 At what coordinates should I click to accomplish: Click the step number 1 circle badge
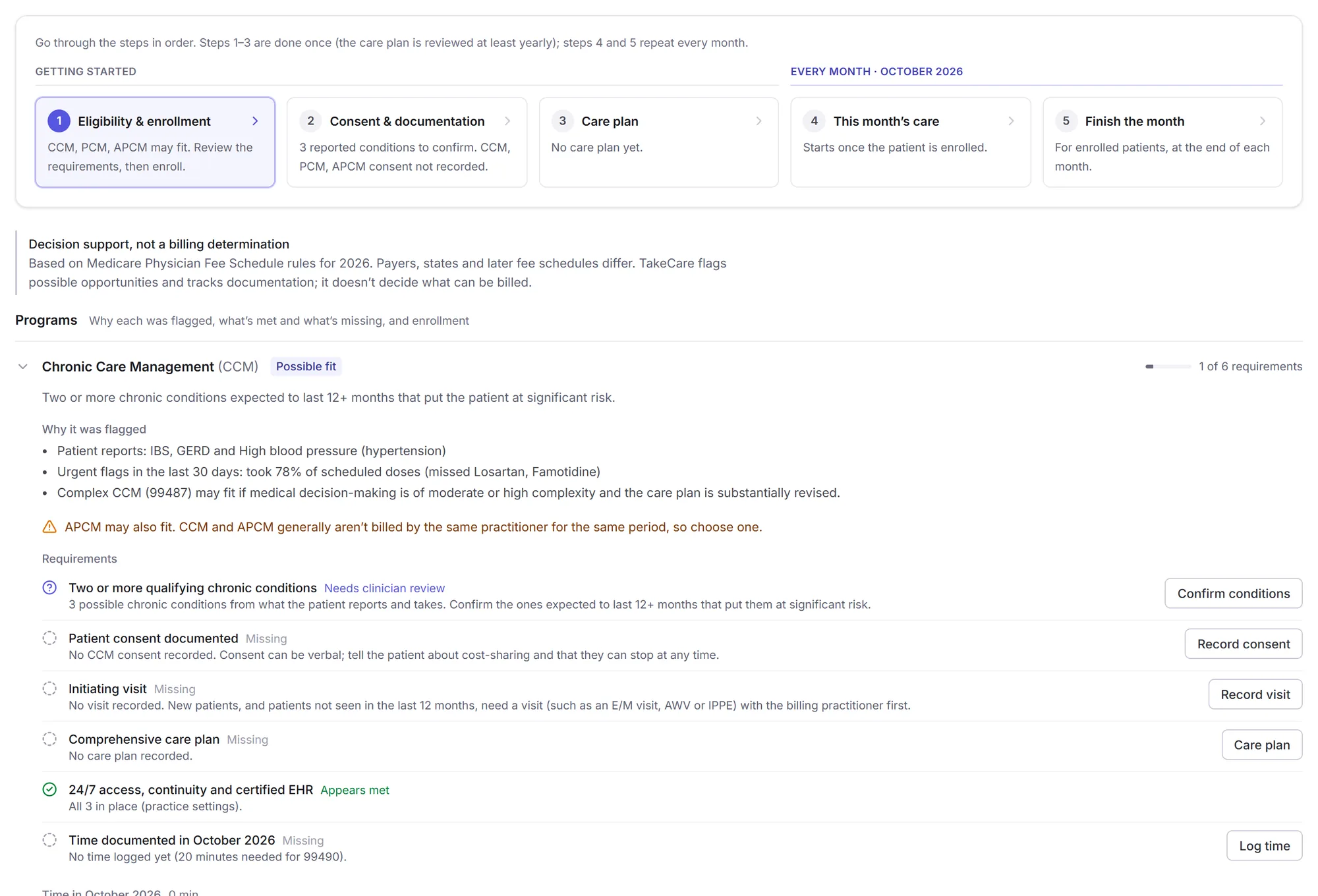click(59, 121)
